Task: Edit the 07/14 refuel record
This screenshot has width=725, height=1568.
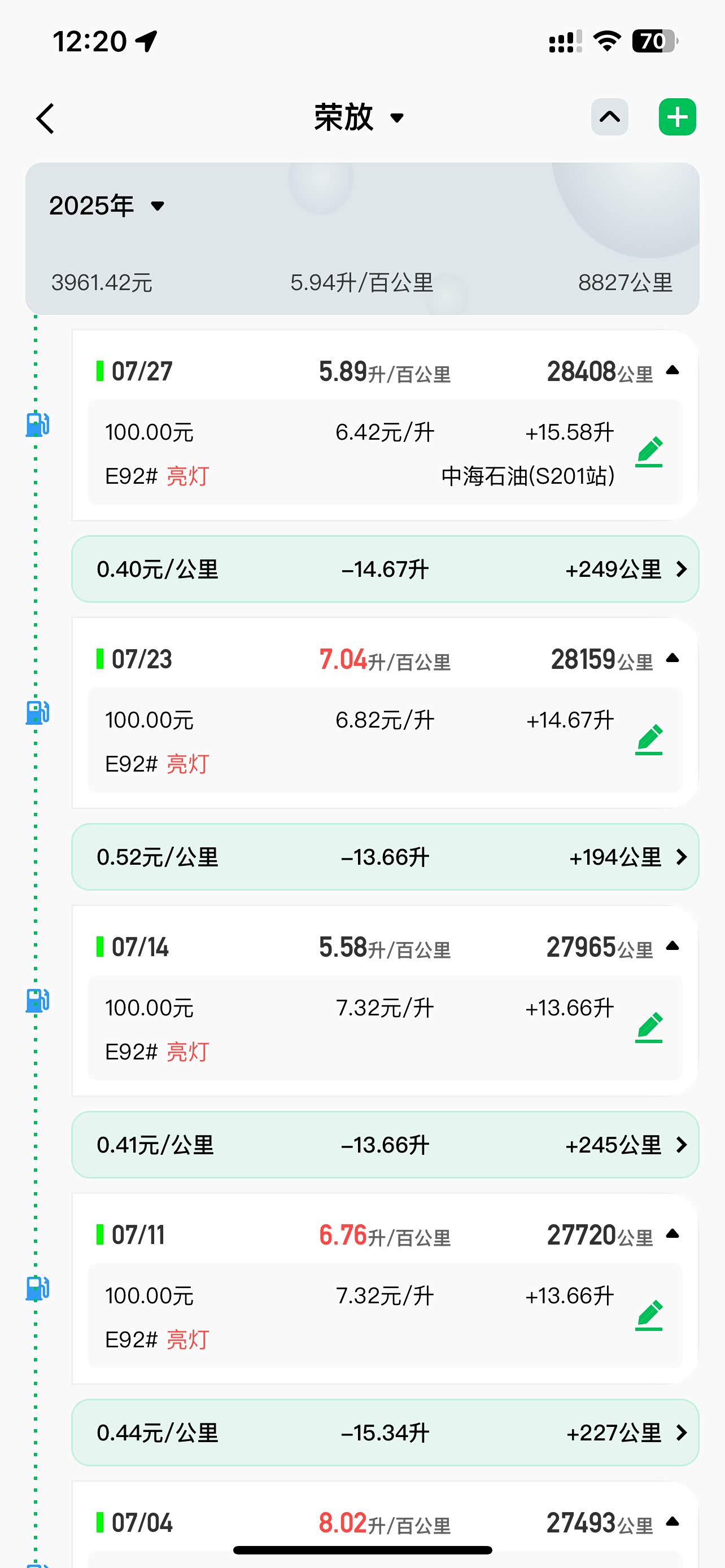Action: [649, 1028]
